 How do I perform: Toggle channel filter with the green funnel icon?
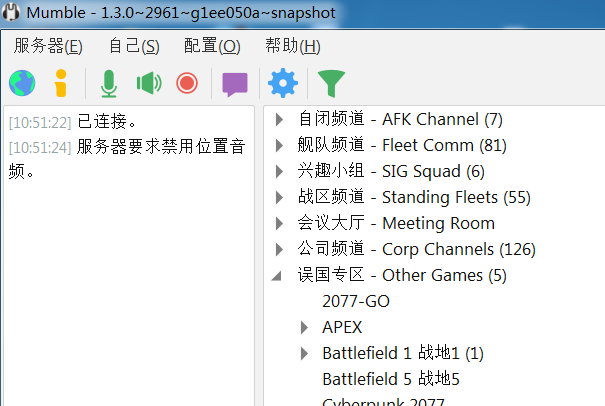[331, 83]
